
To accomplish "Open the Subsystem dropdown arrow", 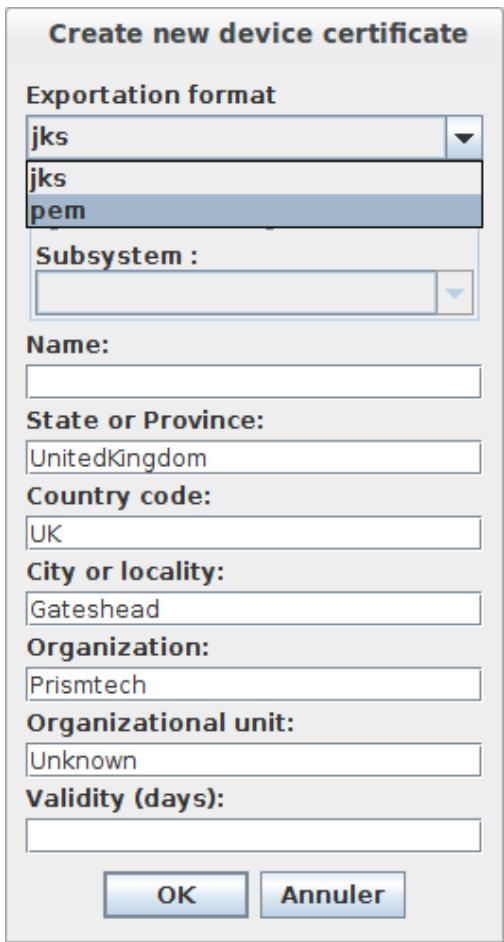I will point(455,293).
